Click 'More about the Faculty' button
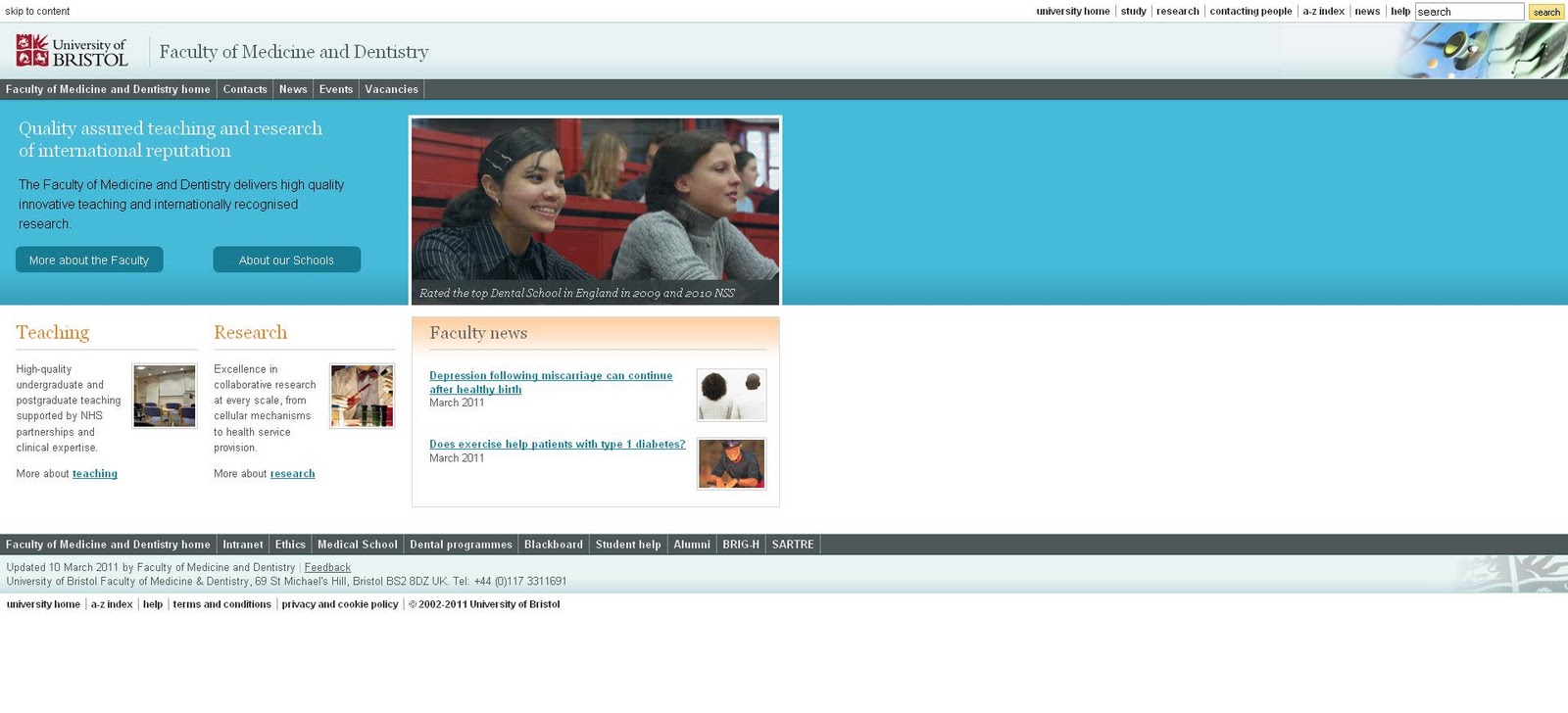This screenshot has width=1568, height=713. [89, 260]
